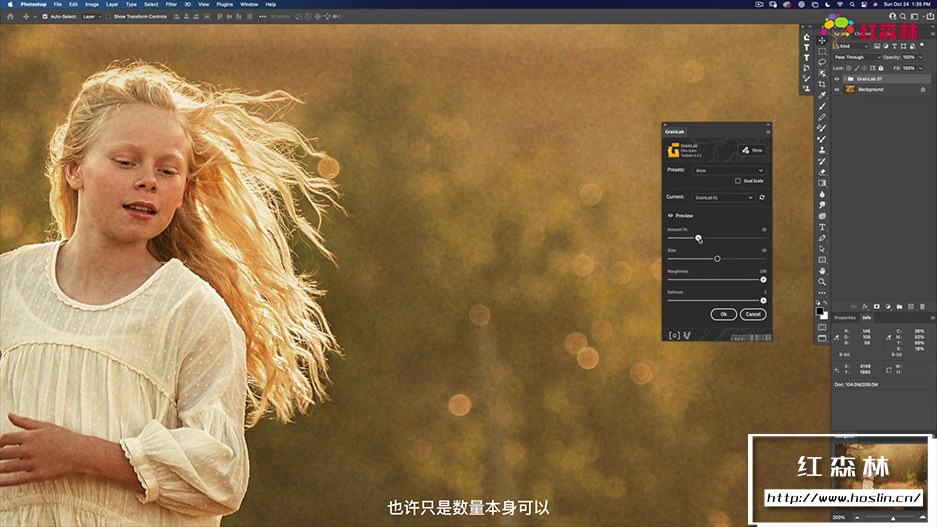Select the Crop tool
937x527 pixels.
822,84
